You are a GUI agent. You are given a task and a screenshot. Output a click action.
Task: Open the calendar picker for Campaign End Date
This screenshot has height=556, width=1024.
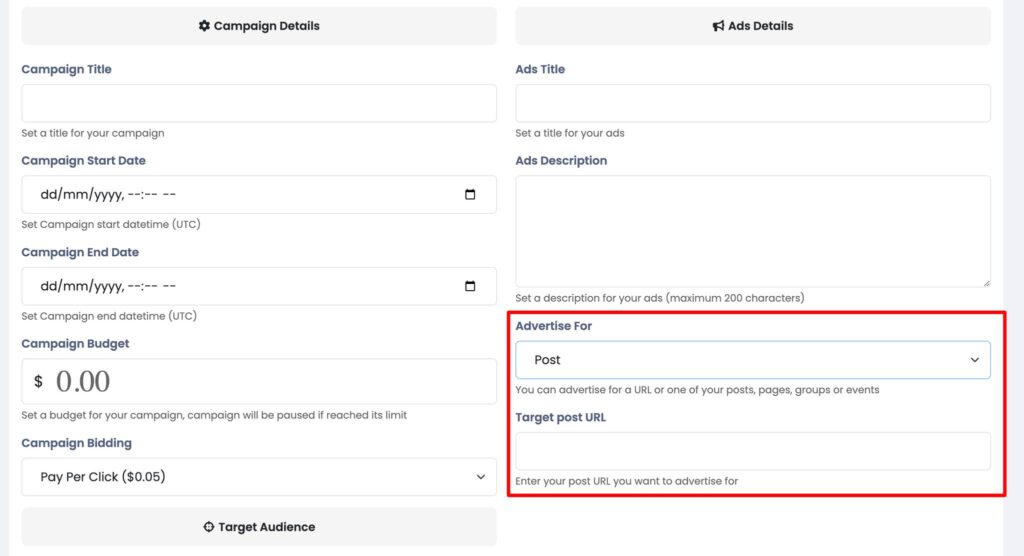[x=470, y=286]
